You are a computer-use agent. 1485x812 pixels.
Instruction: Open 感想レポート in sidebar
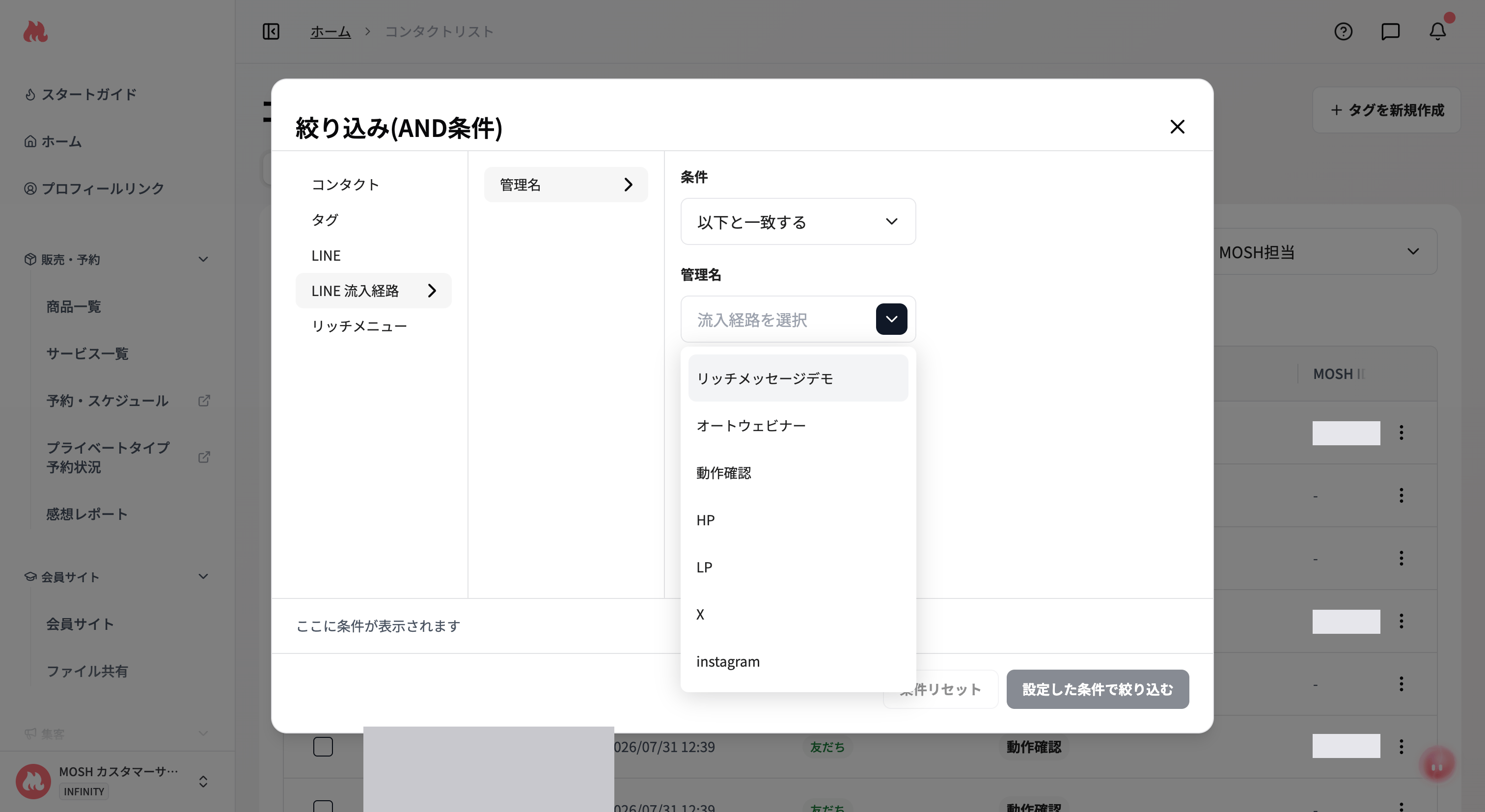click(87, 514)
